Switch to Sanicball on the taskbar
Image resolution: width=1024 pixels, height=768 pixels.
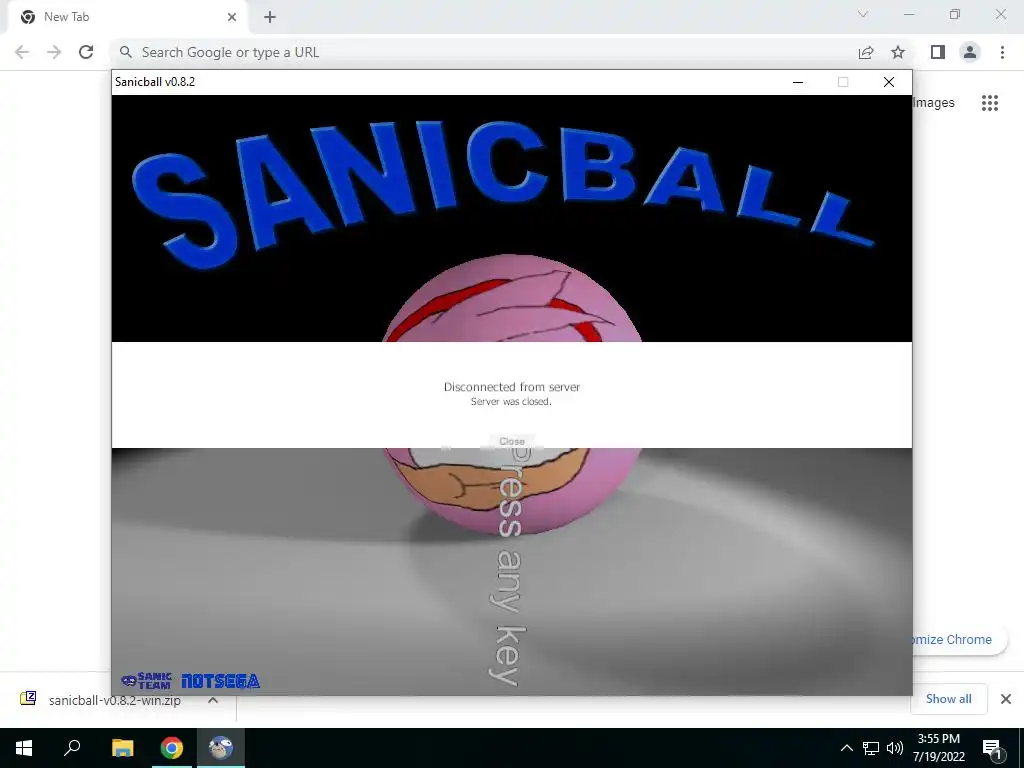221,748
